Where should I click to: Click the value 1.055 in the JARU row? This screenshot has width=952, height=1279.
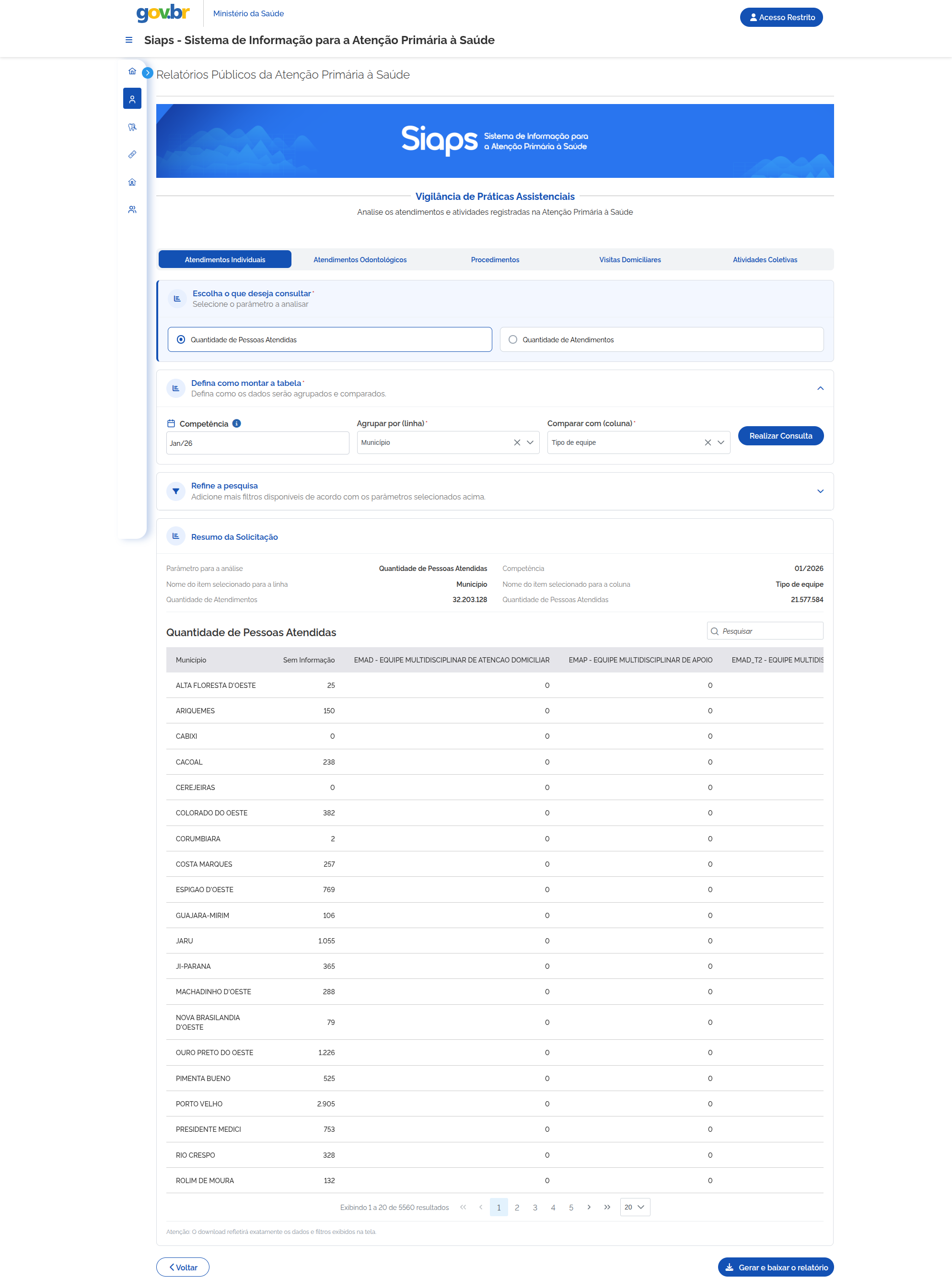[326, 941]
